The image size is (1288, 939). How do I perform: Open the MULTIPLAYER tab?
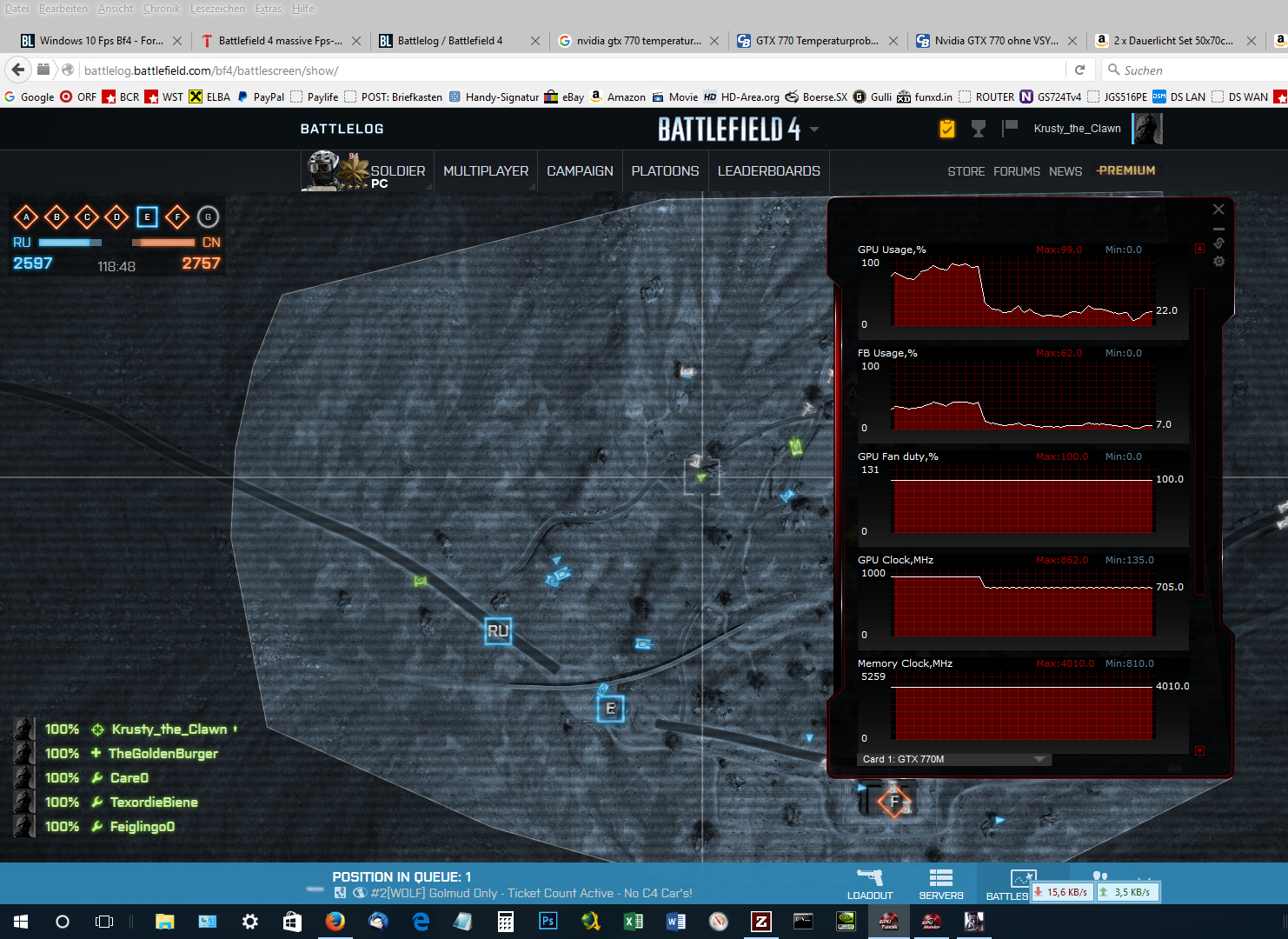pos(486,171)
